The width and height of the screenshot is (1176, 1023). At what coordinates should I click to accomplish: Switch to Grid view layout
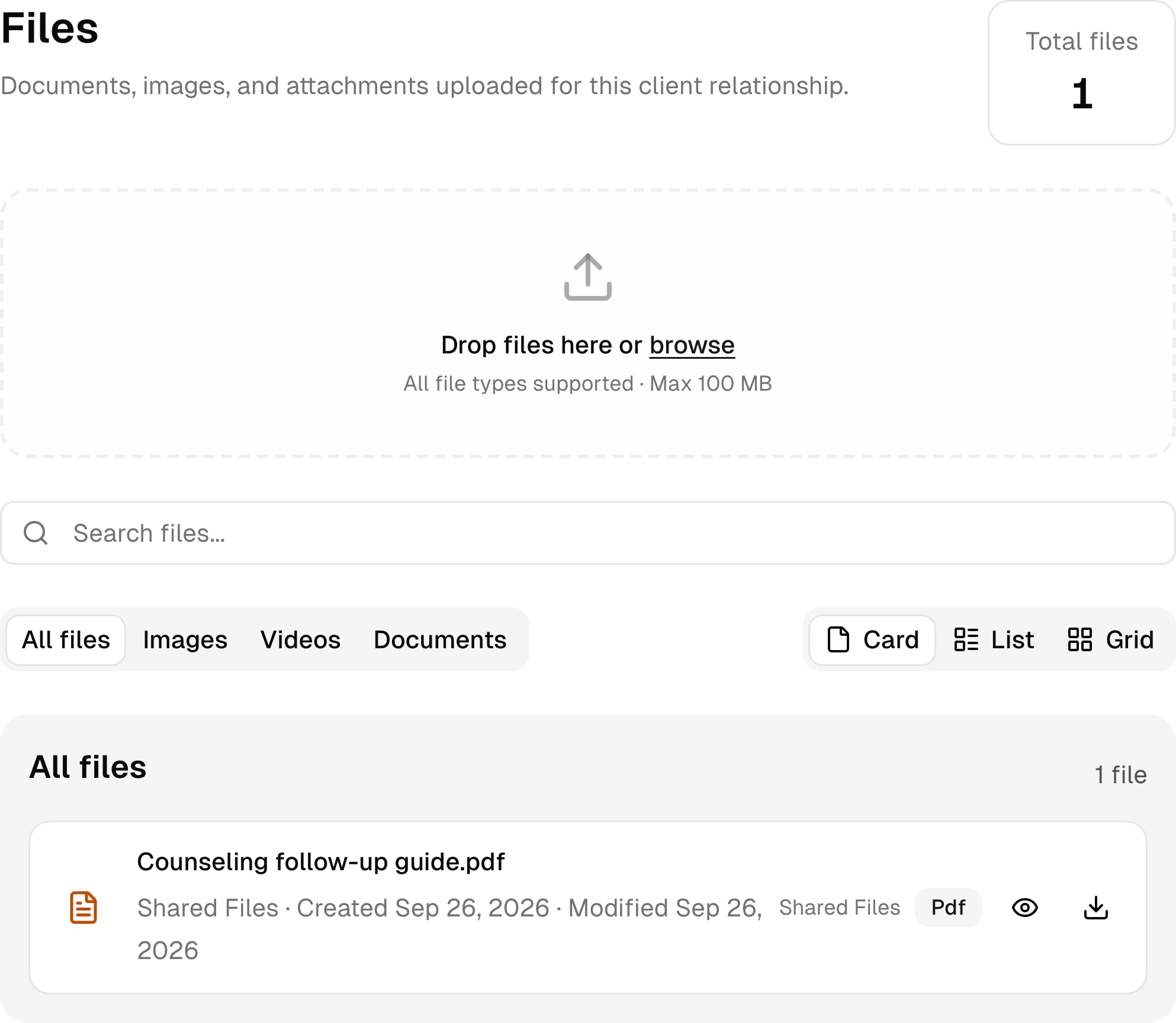point(1111,640)
